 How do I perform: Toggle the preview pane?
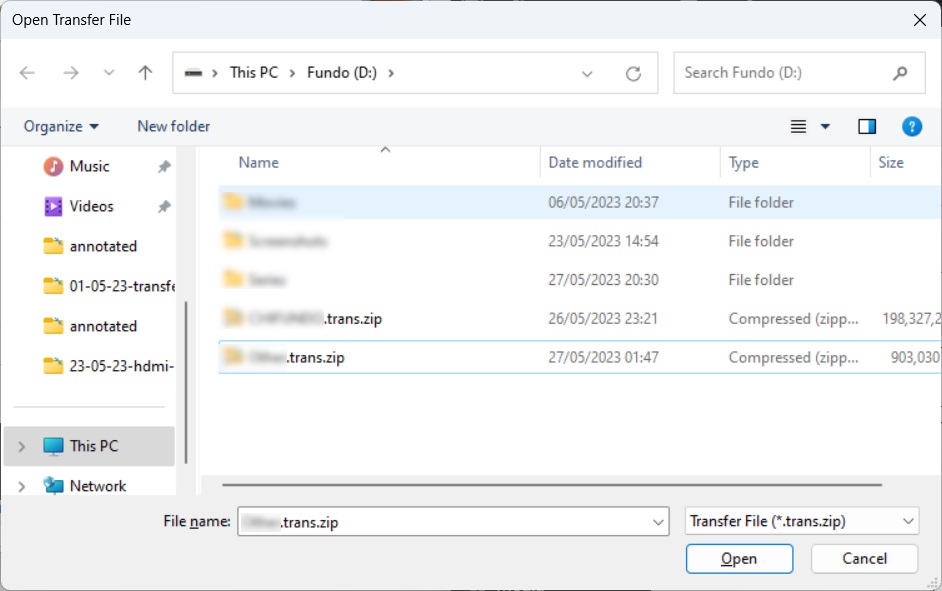click(867, 126)
